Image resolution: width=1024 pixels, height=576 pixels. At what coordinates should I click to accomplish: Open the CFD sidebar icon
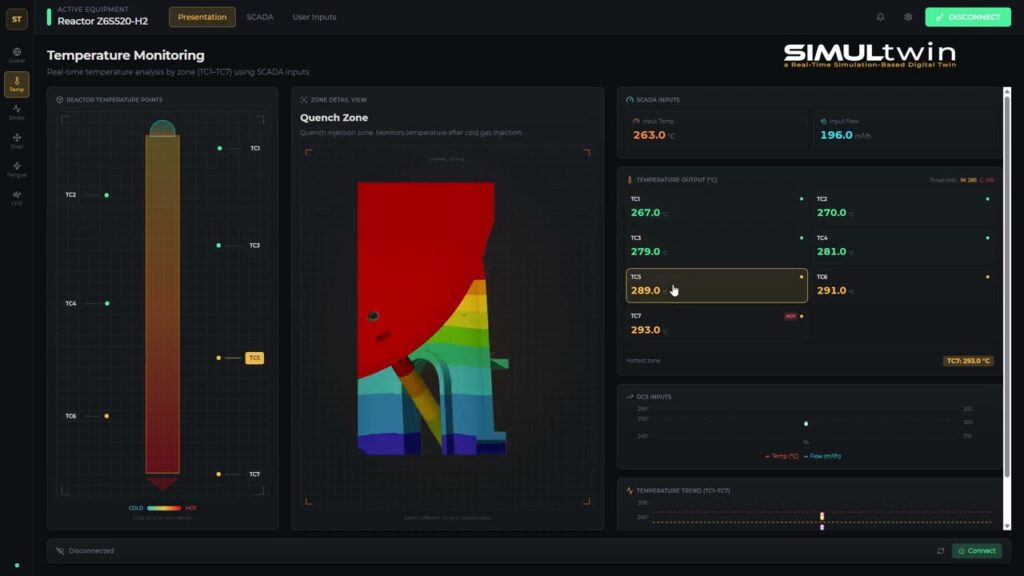17,198
